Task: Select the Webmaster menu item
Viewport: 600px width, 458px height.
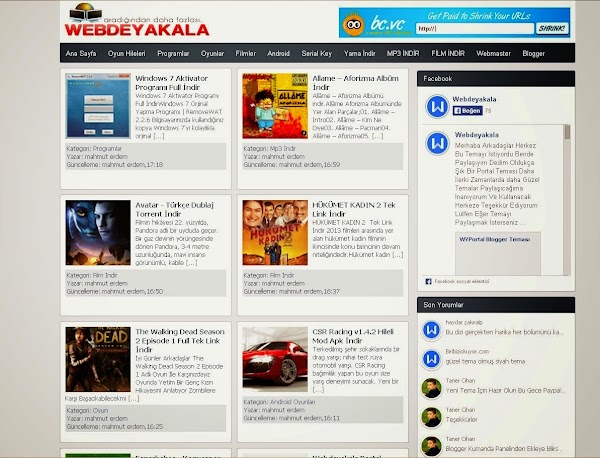Action: click(493, 54)
